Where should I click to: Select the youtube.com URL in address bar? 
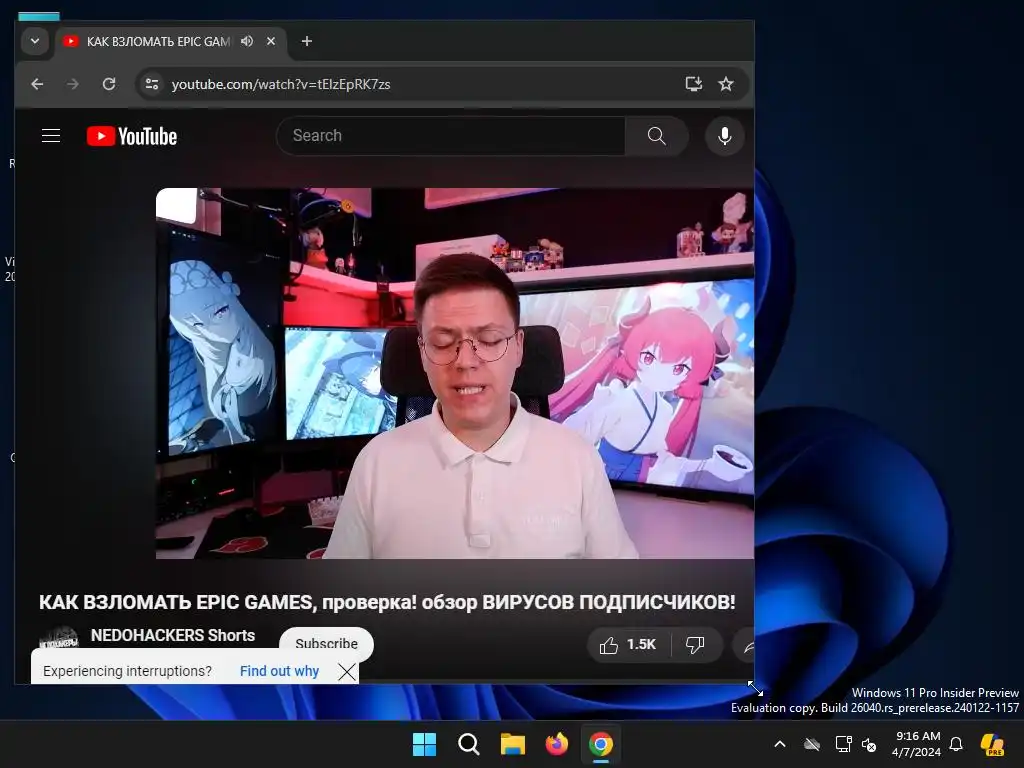pyautogui.click(x=281, y=84)
